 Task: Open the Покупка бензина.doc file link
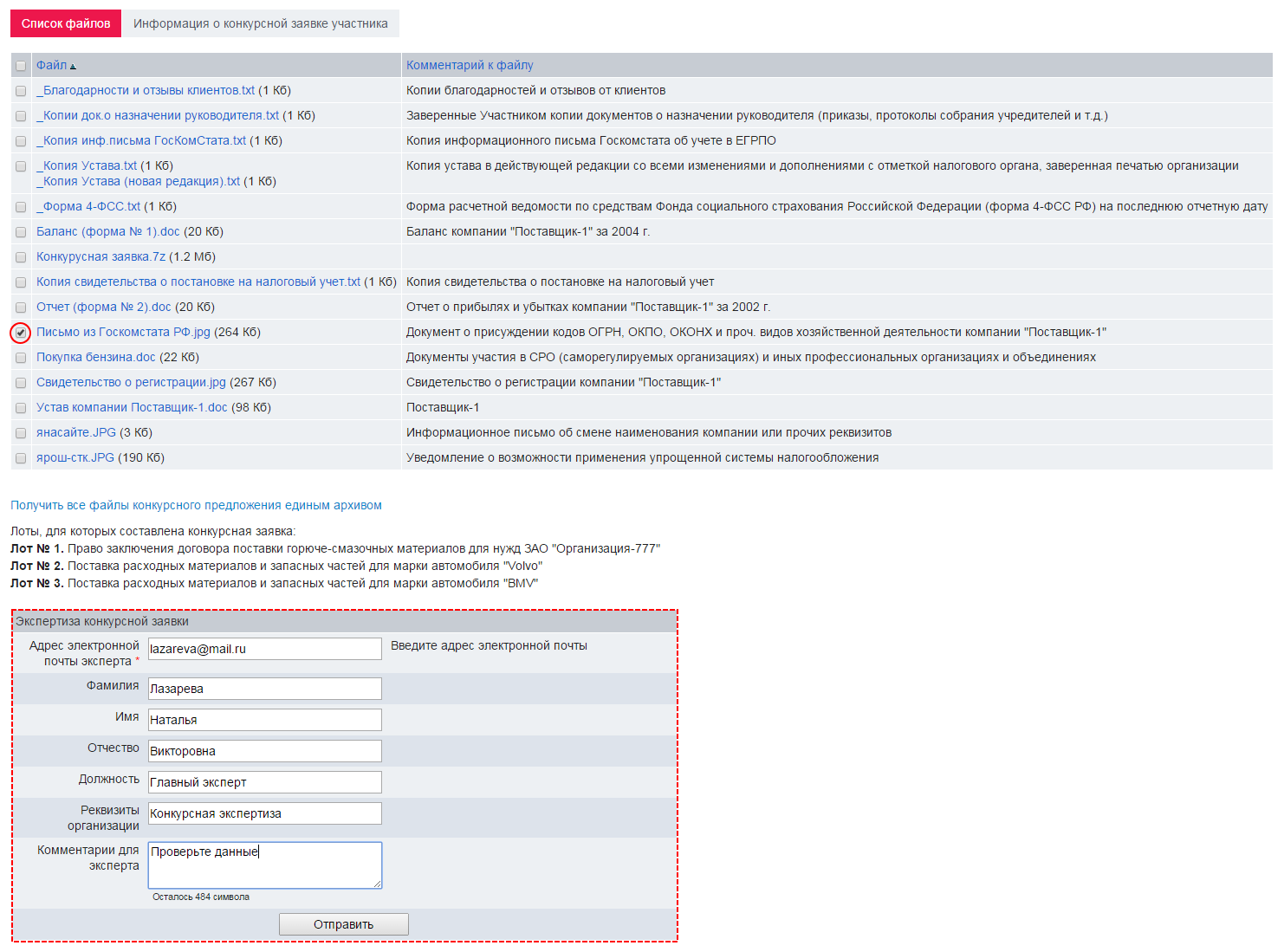[x=95, y=357]
